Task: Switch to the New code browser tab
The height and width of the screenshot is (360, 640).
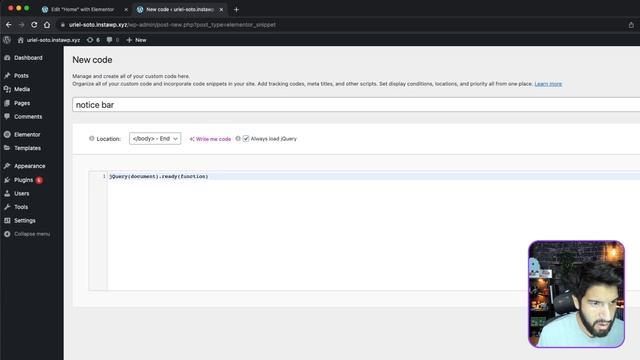Action: pyautogui.click(x=180, y=9)
